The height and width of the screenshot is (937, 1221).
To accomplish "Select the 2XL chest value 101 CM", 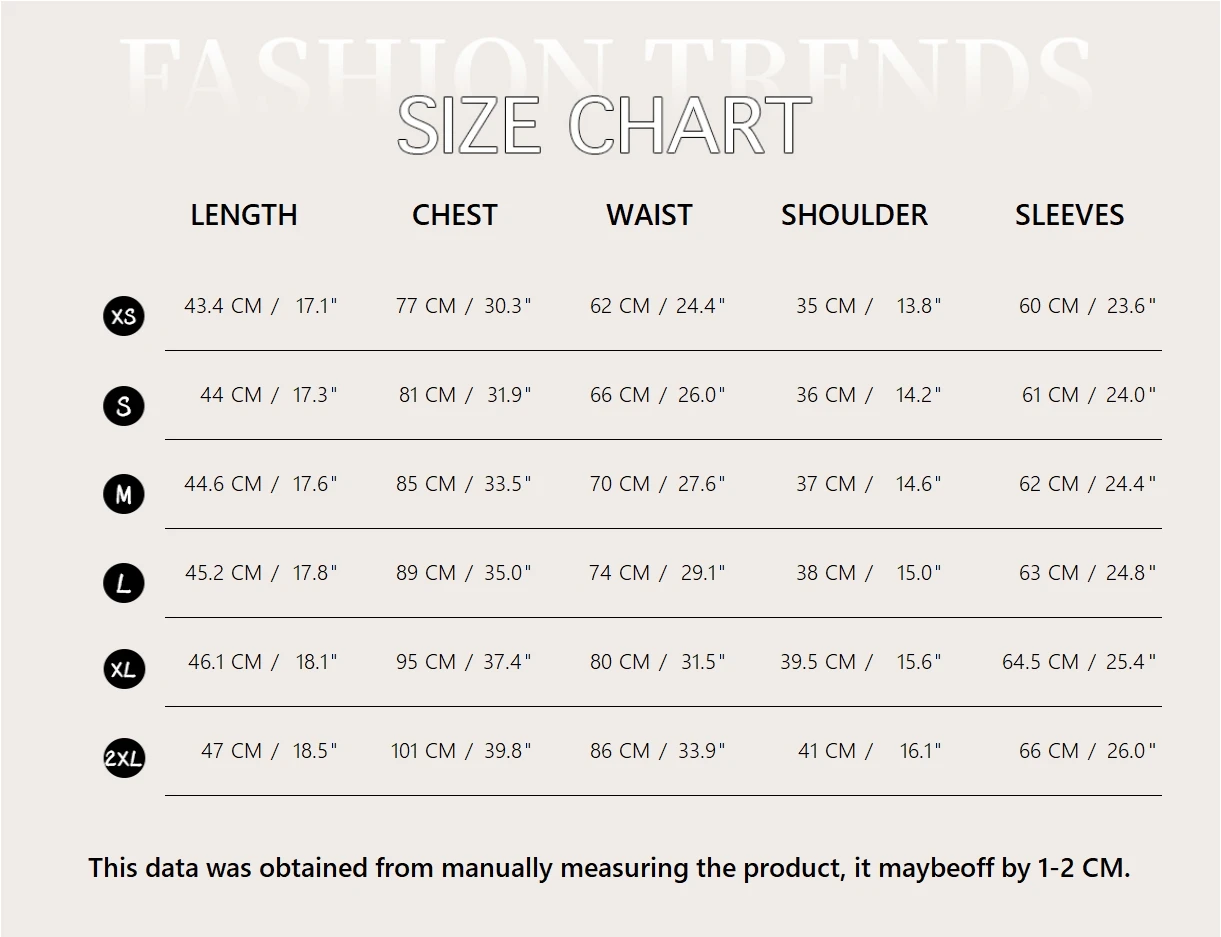I will click(x=423, y=751).
